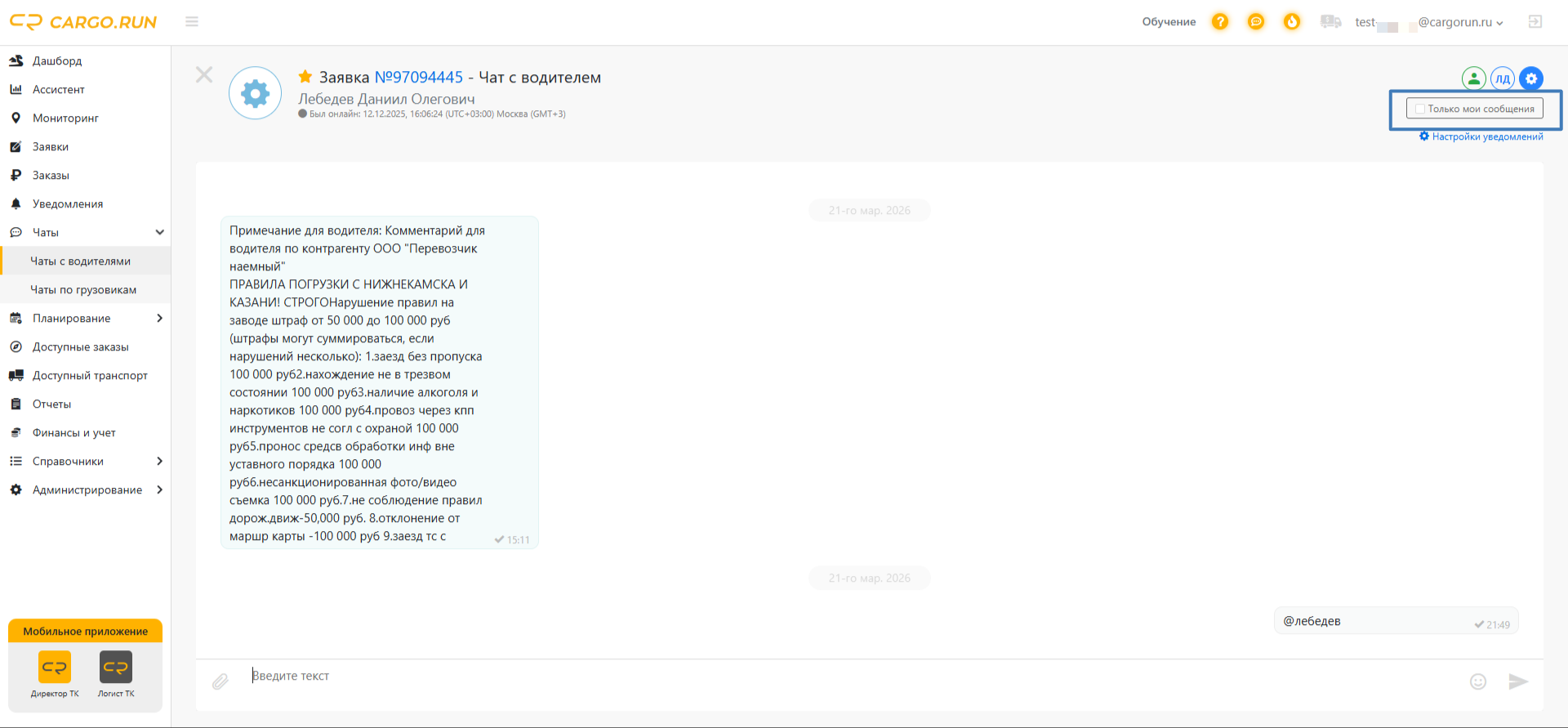Enable the 'Только мои сообщения' checkbox
This screenshot has height=728, width=1568.
tap(1420, 109)
